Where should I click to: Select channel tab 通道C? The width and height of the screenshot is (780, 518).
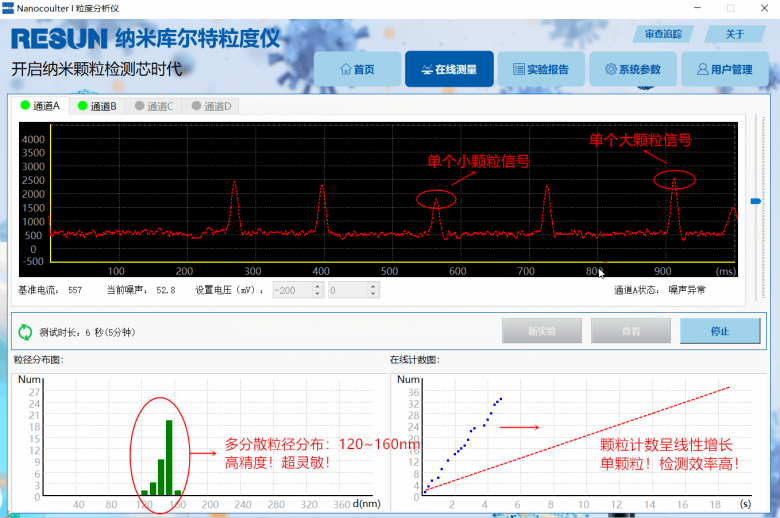[154, 106]
